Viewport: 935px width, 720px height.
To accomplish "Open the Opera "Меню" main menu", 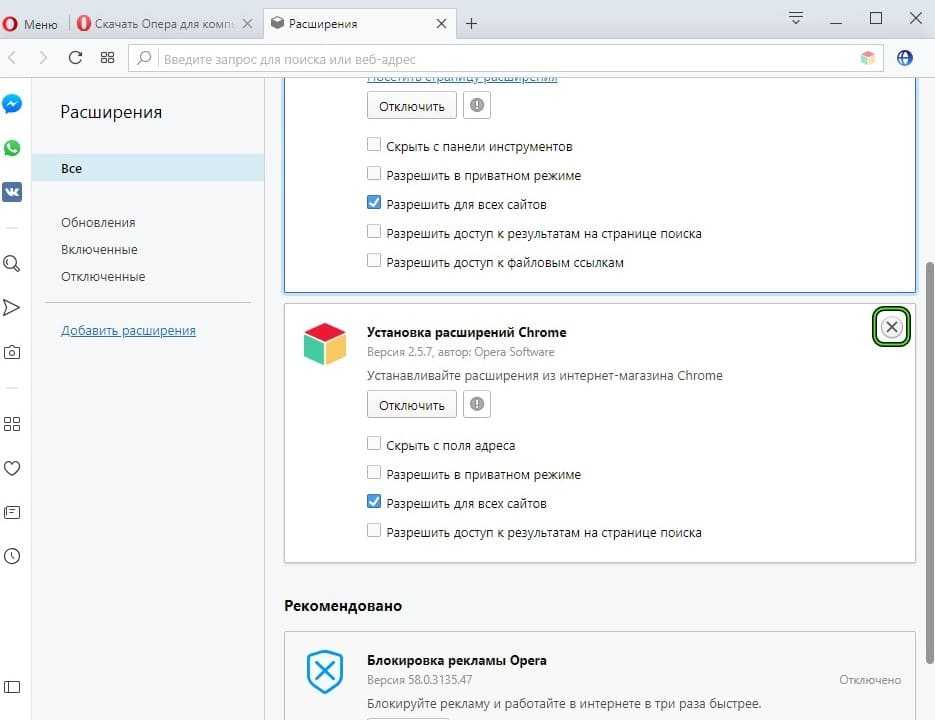I will coord(32,23).
